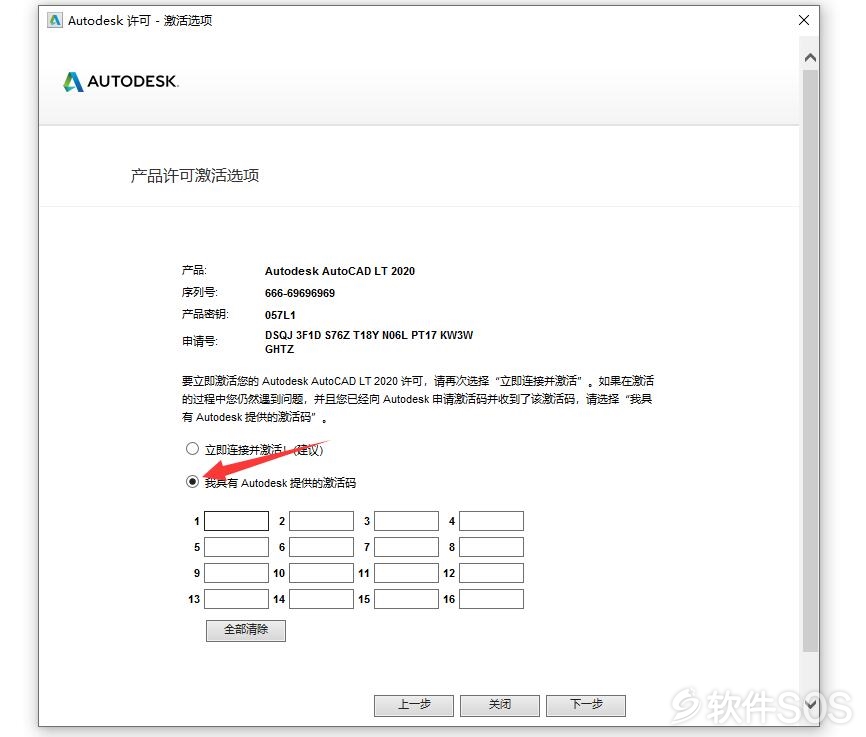Viewport: 866px width, 737px height.
Task: Click activation code field 14
Action: [x=321, y=599]
